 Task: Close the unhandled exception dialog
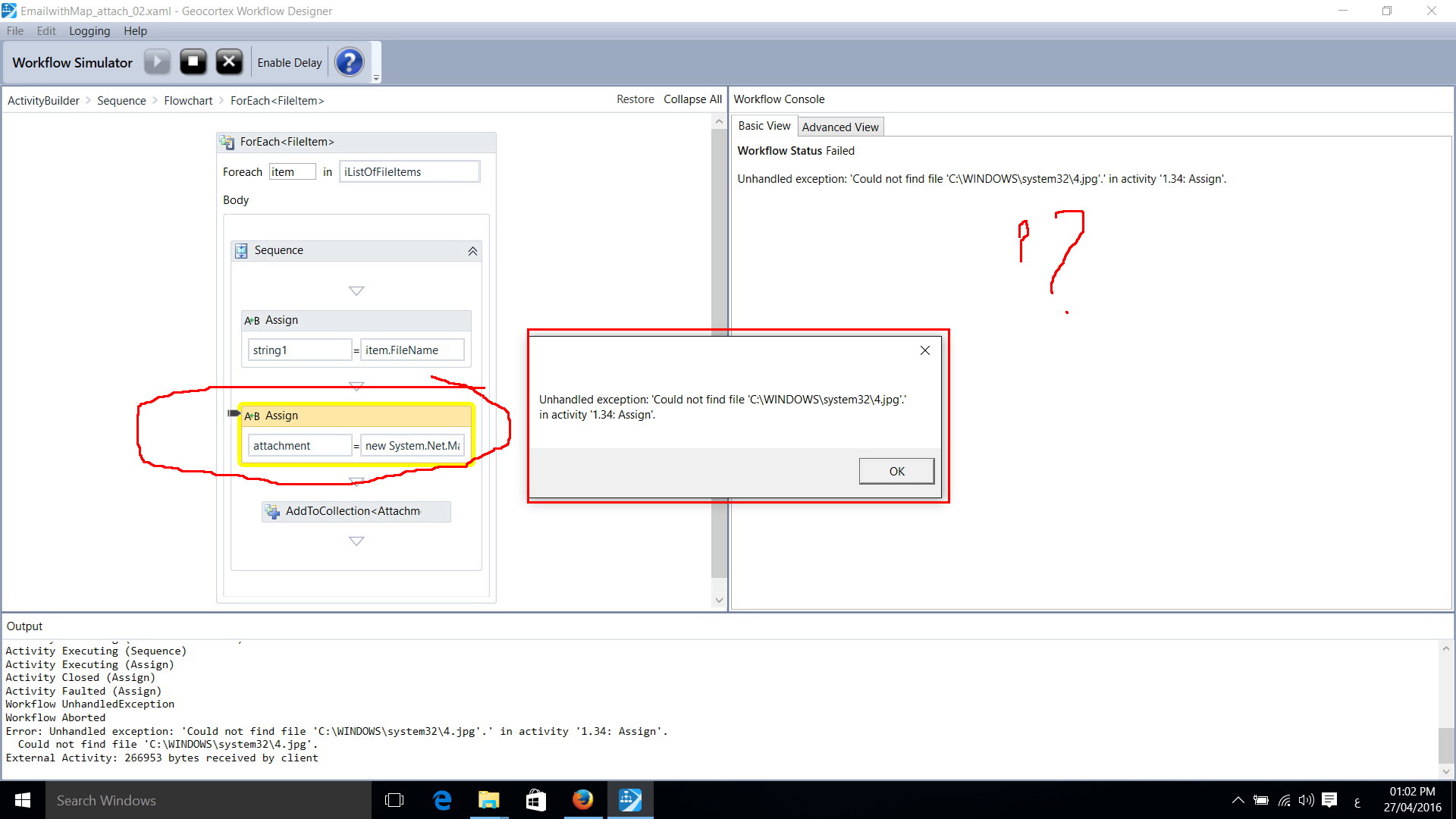click(x=925, y=350)
